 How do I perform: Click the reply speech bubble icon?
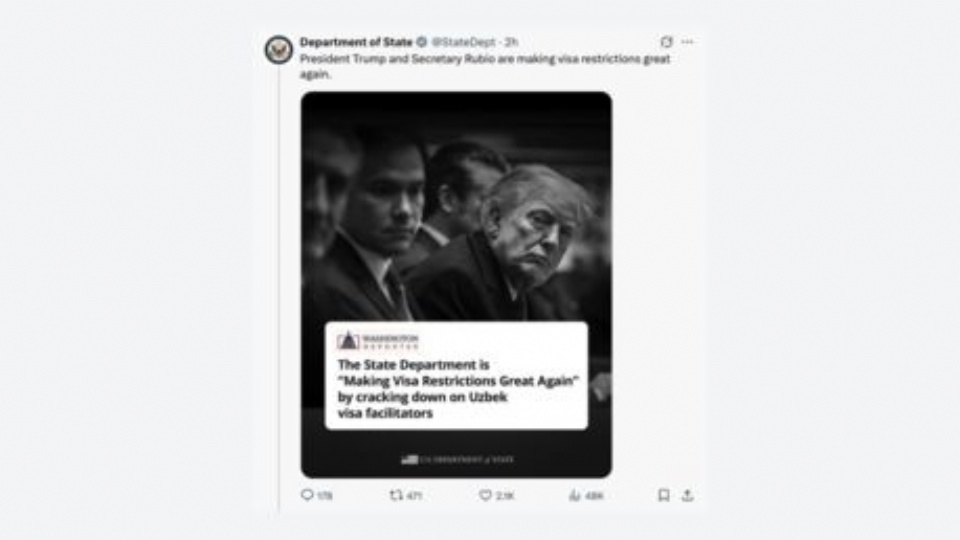click(307, 495)
